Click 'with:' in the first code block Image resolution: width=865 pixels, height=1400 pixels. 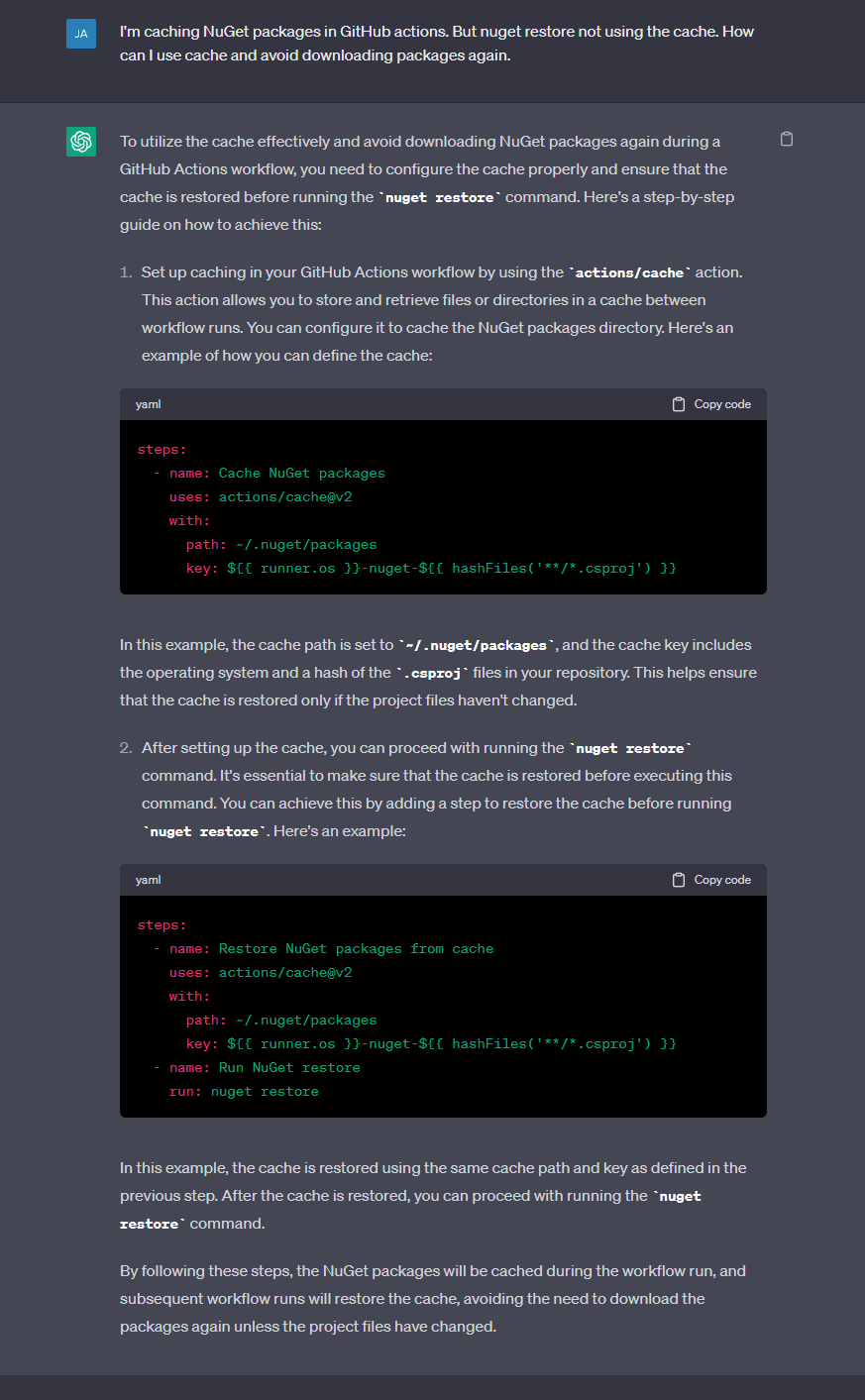(189, 521)
